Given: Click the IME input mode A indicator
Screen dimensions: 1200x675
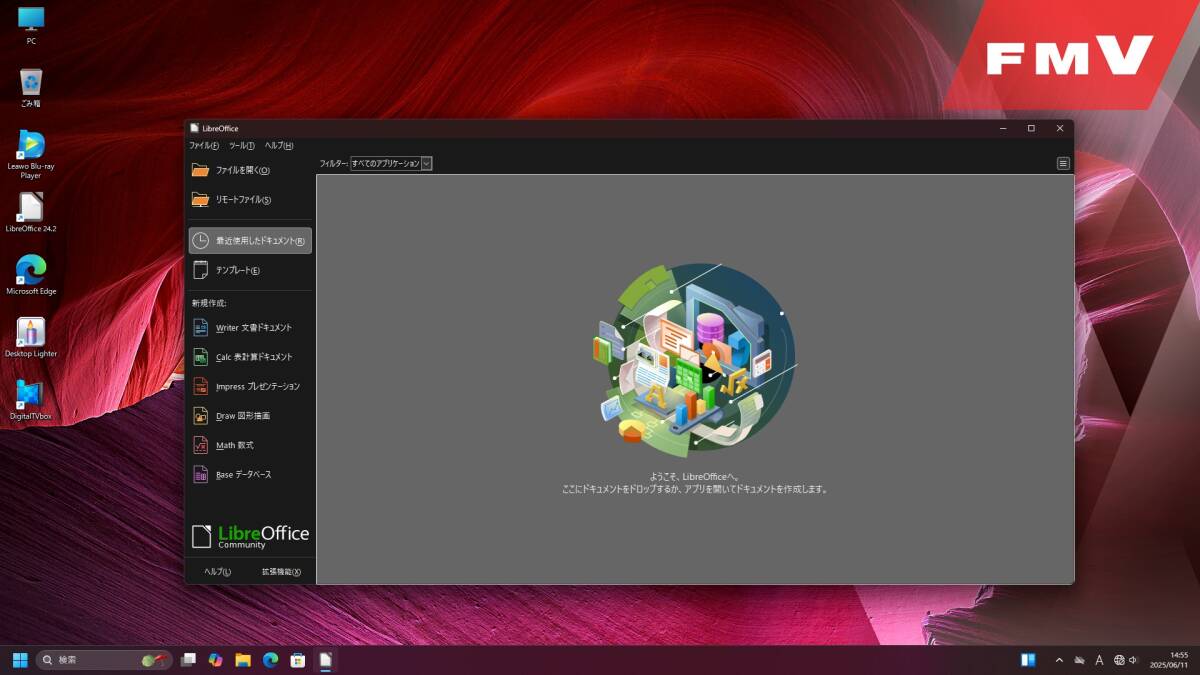Looking at the screenshot, I should click(1099, 660).
